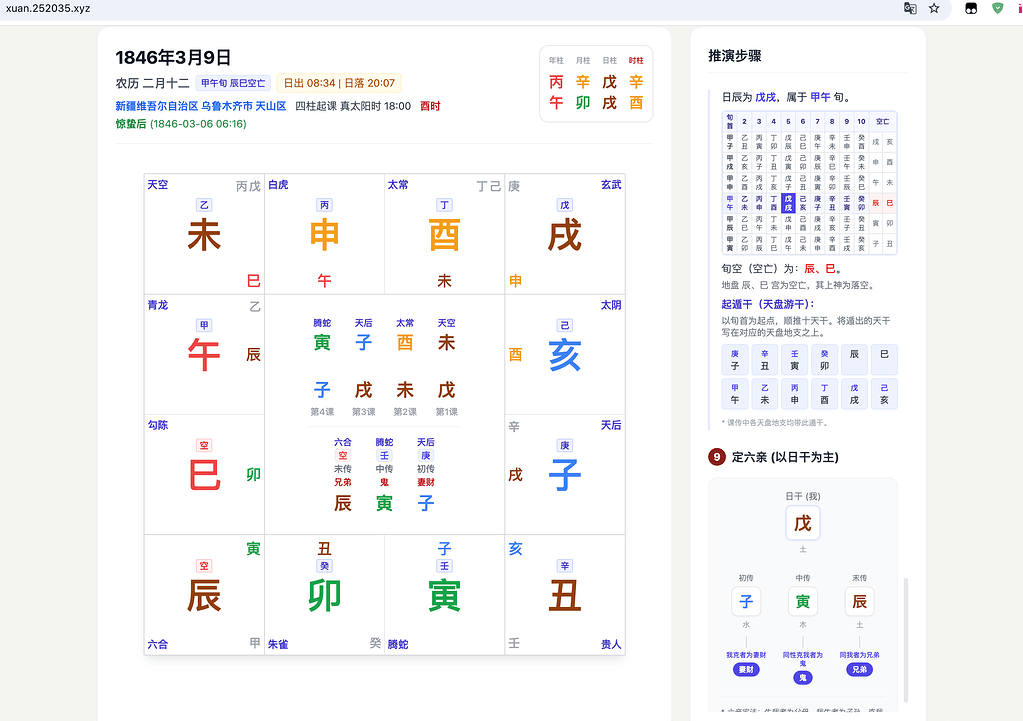Click the 庚子 chip in 遁干 list
1023x721 pixels.
coord(735,360)
